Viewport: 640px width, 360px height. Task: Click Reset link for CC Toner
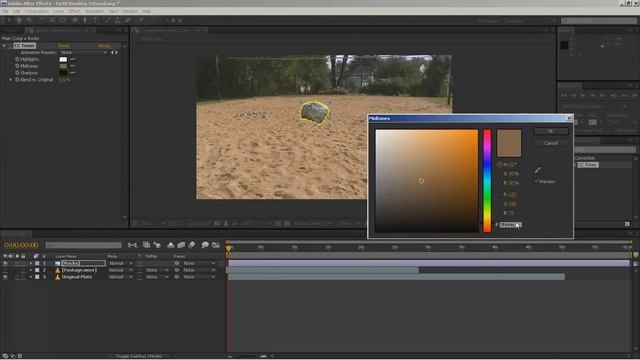pyautogui.click(x=64, y=46)
